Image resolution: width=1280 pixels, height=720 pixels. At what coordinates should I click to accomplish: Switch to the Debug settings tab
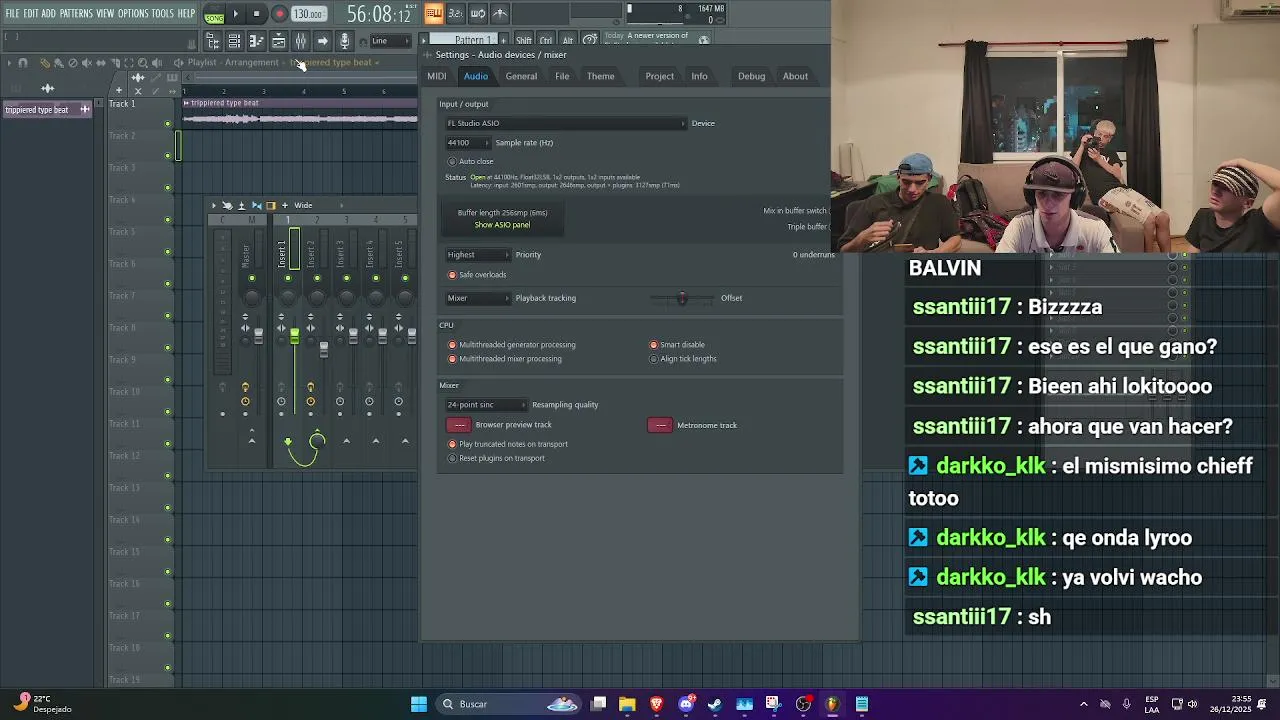pyautogui.click(x=751, y=76)
